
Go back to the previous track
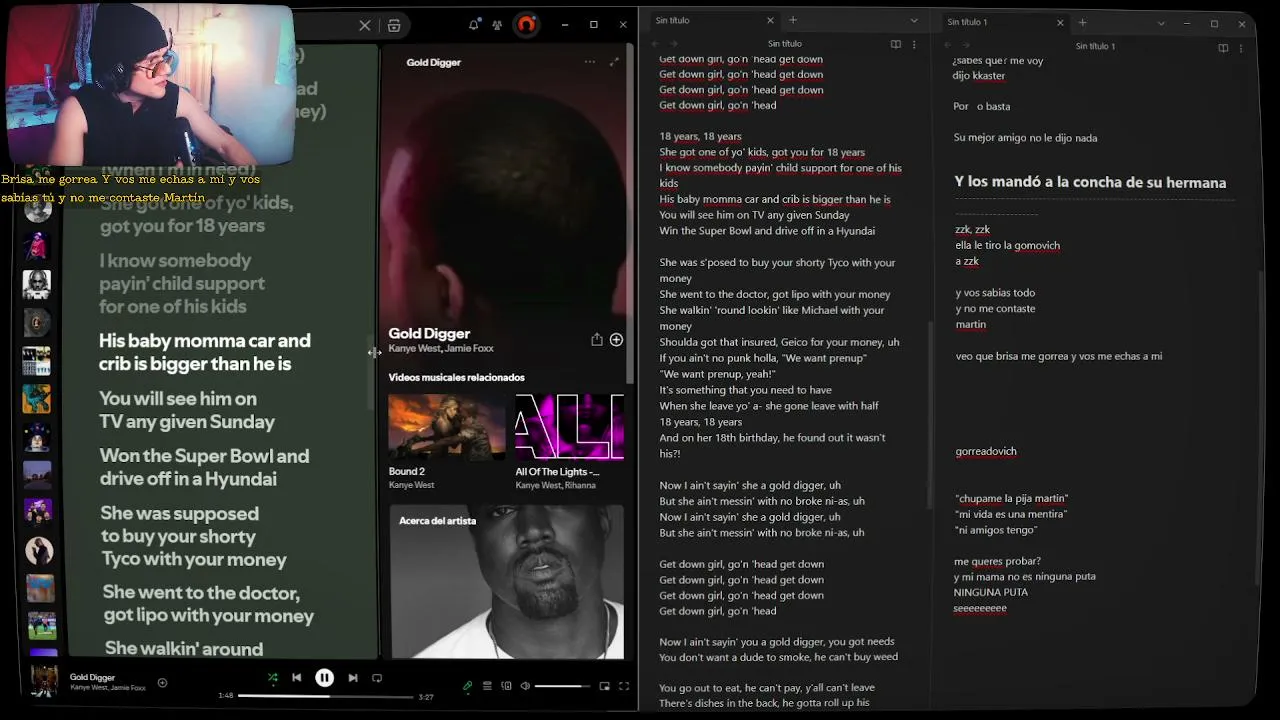(x=296, y=678)
